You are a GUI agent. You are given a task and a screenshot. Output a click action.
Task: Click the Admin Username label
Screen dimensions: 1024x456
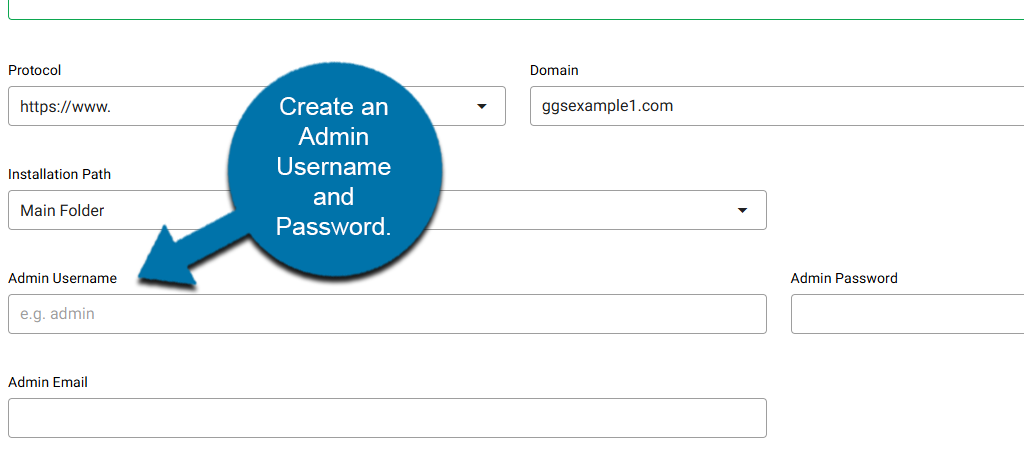62,278
